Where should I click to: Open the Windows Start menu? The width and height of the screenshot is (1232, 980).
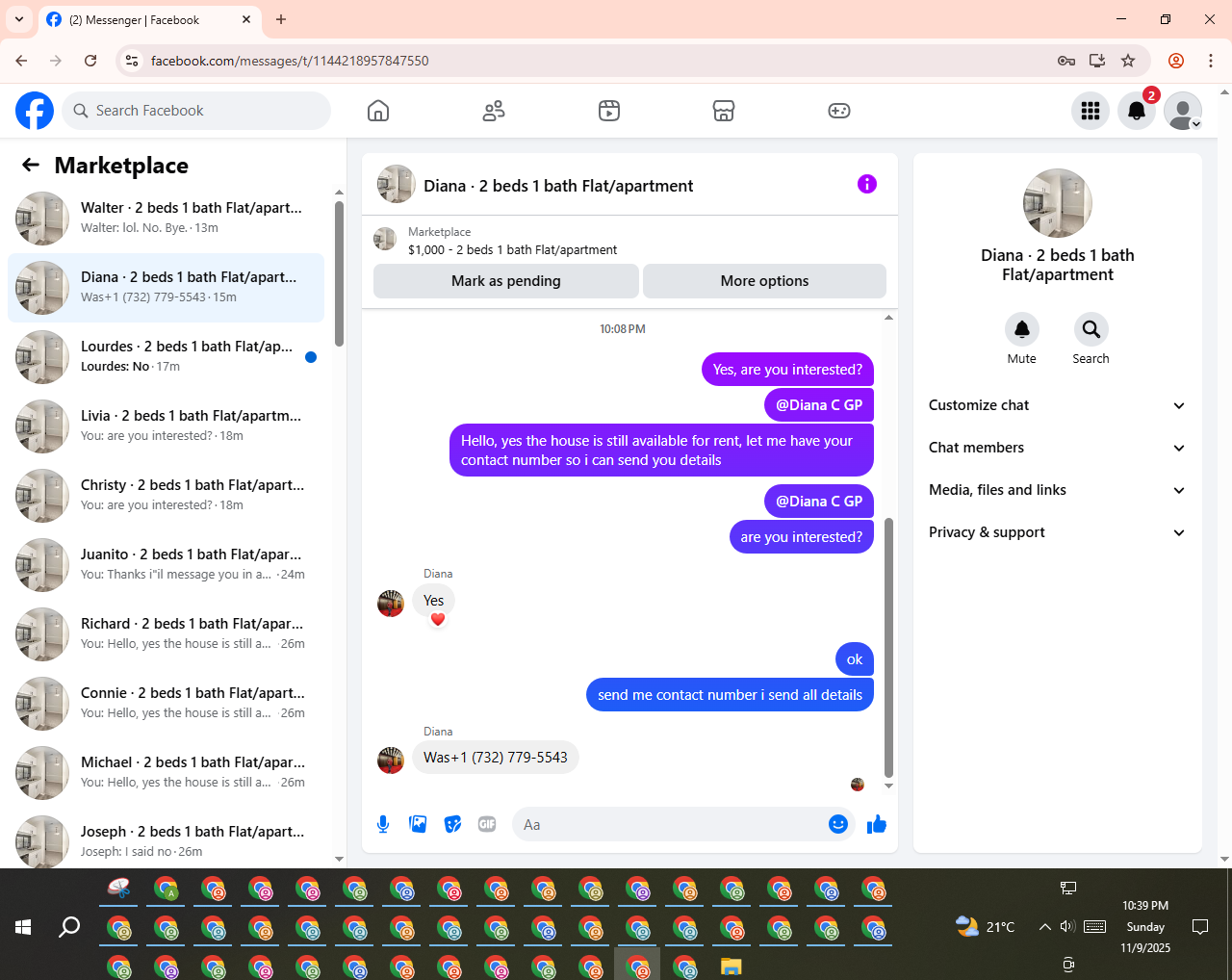(x=23, y=927)
